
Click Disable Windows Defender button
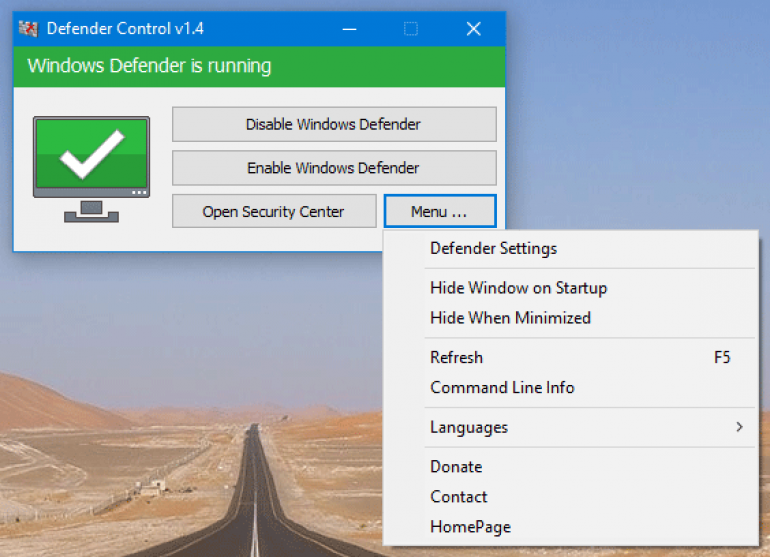click(334, 124)
